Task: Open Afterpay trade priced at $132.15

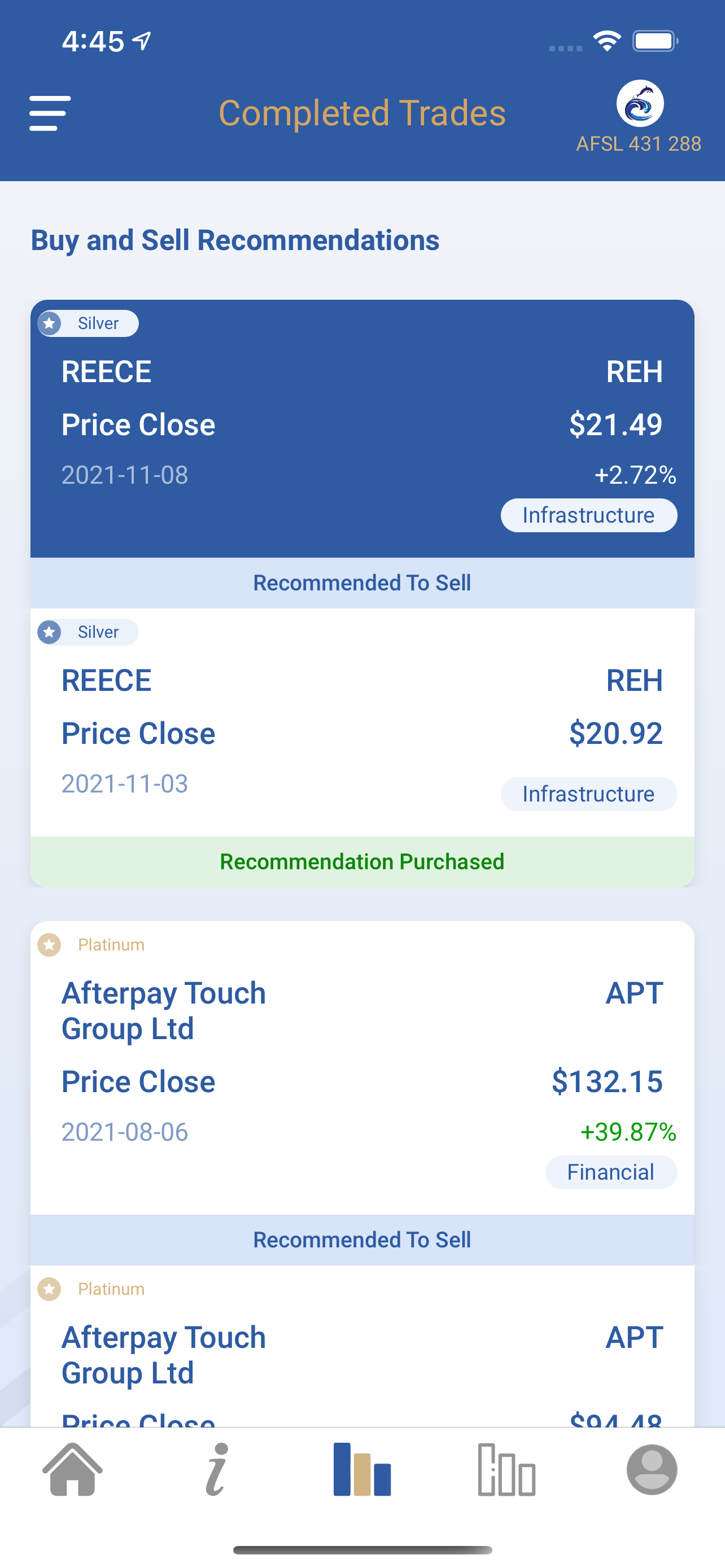Action: pos(362,1068)
